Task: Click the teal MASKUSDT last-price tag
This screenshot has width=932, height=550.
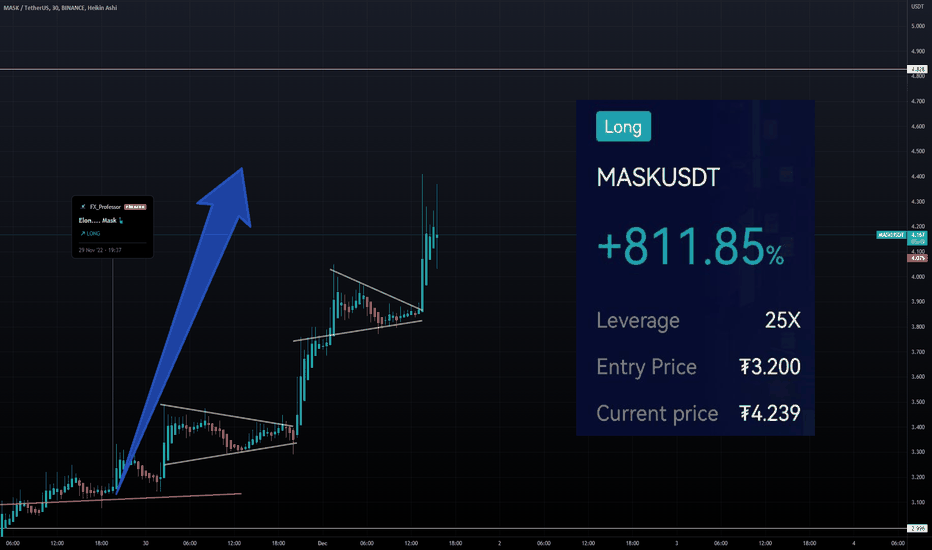Action: tap(892, 235)
